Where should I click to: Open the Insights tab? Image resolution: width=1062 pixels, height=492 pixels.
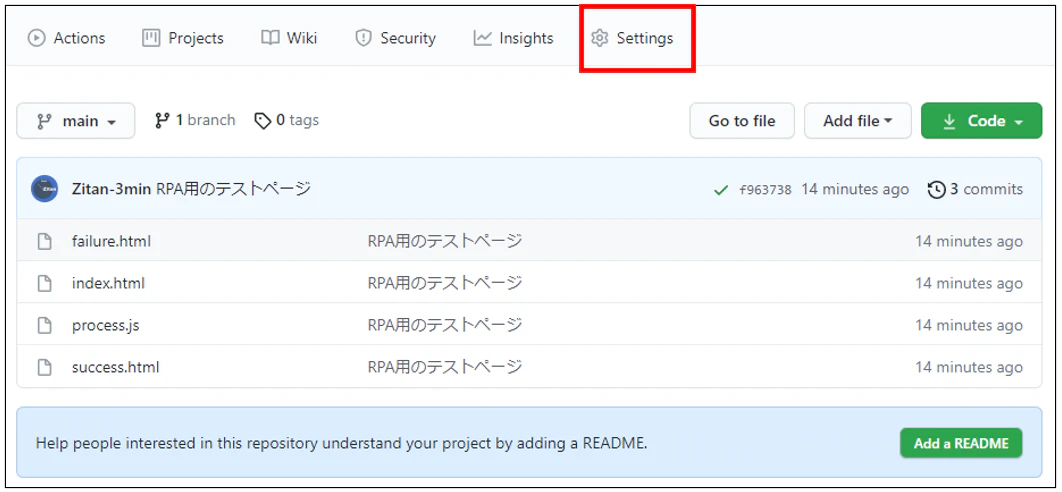513,38
